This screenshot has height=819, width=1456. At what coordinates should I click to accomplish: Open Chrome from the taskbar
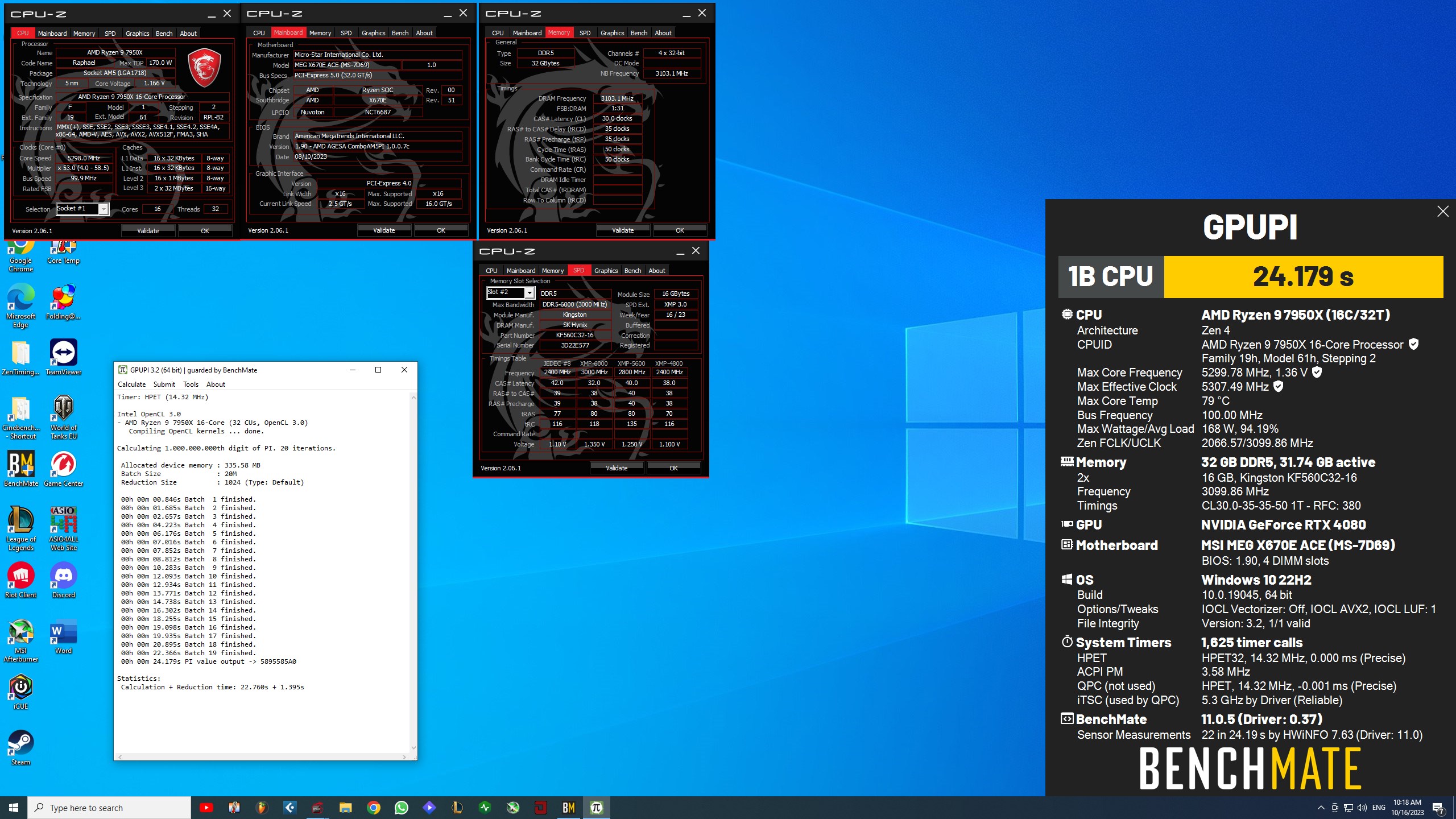[x=373, y=808]
